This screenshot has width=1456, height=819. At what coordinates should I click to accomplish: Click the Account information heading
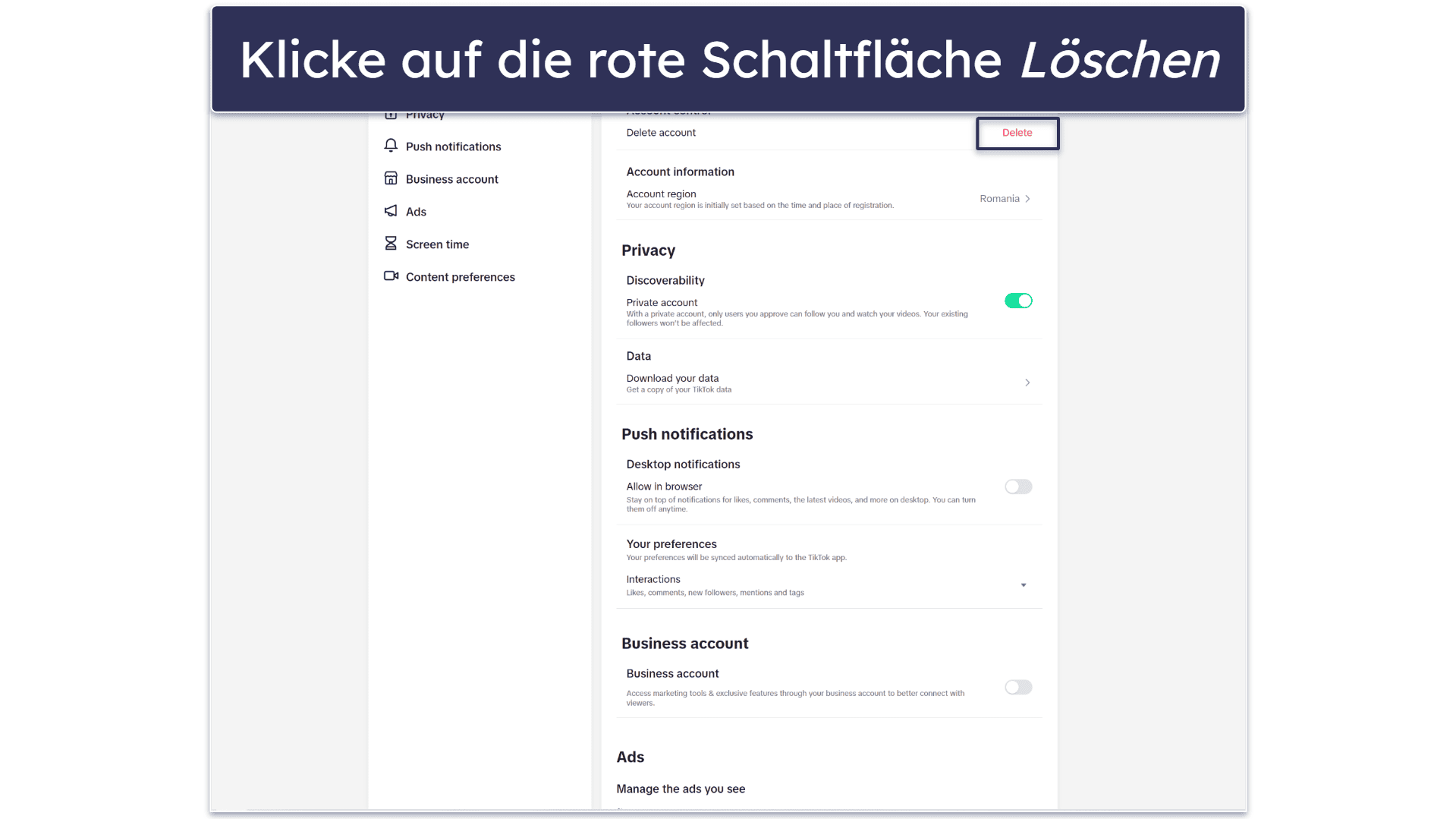pyautogui.click(x=680, y=172)
